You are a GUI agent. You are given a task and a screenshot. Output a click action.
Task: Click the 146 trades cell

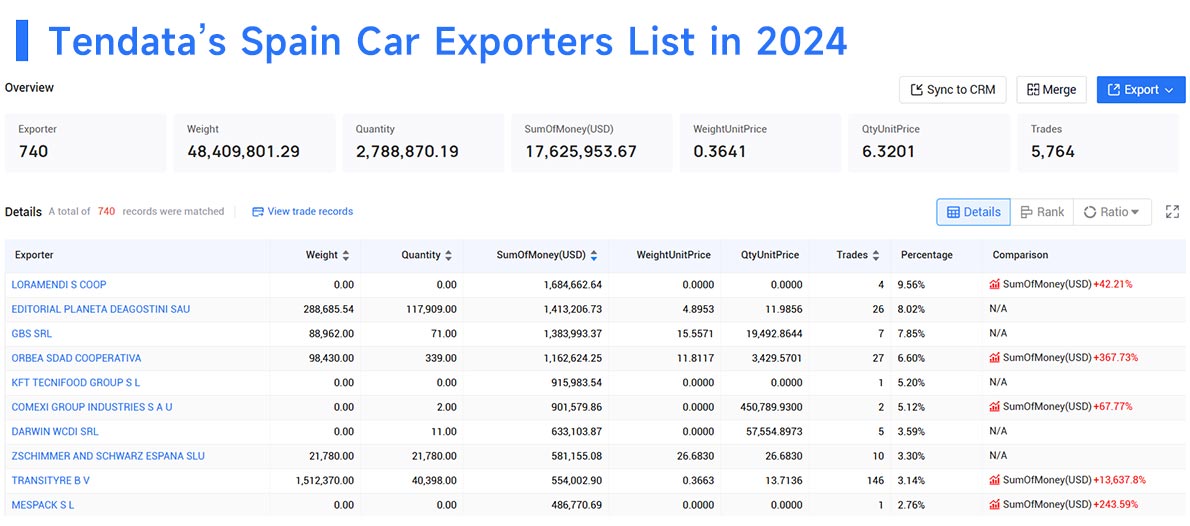point(876,480)
